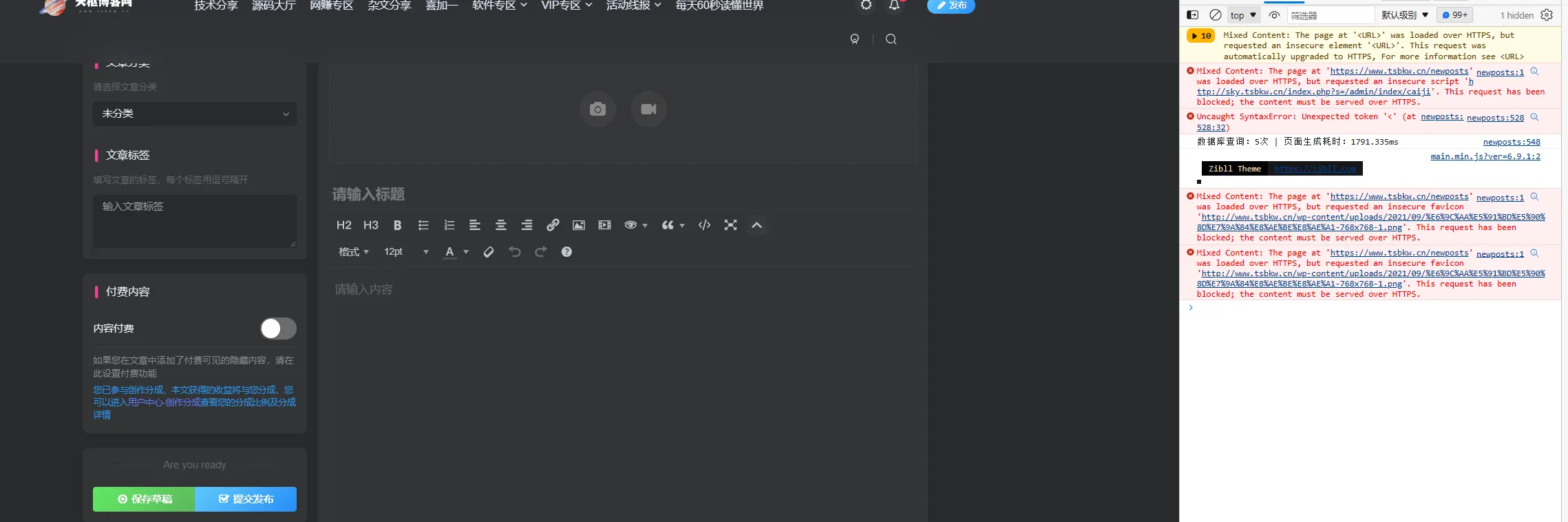Open the 格式 format dropdown
The image size is (1568, 522).
tap(354, 252)
